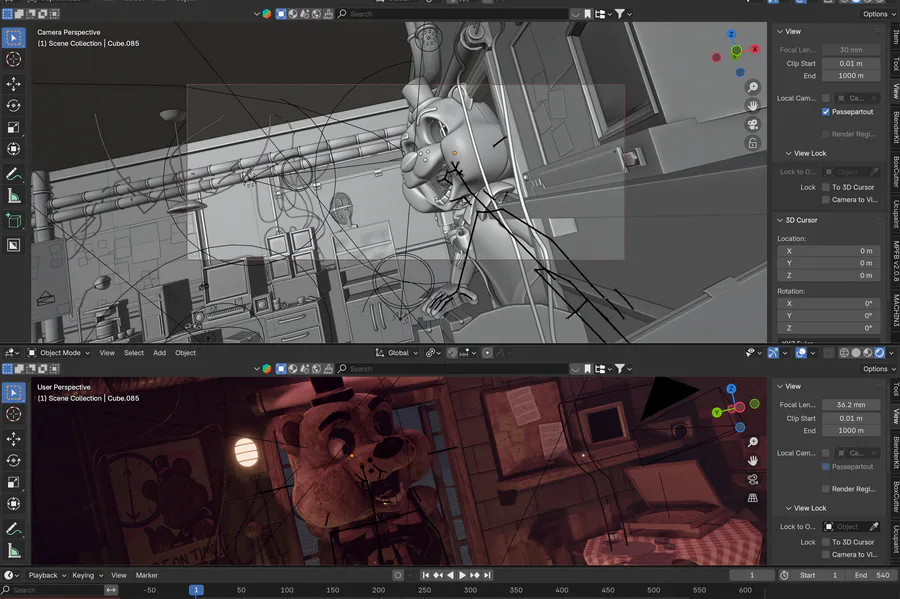Screen dimensions: 900x599
Task: Enable To 3D Cursor lock in bottom panel
Action: (x=825, y=542)
